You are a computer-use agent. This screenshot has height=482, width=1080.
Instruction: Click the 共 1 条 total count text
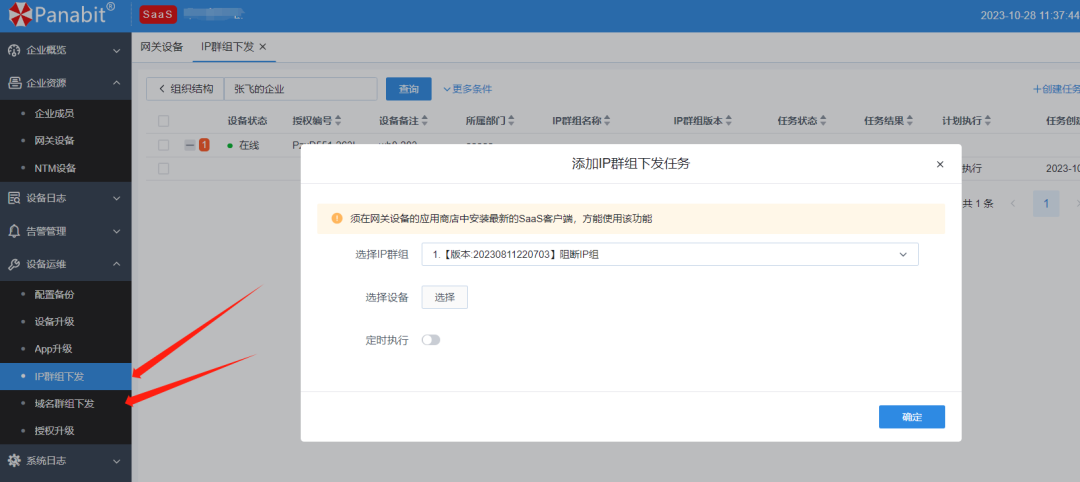point(977,204)
